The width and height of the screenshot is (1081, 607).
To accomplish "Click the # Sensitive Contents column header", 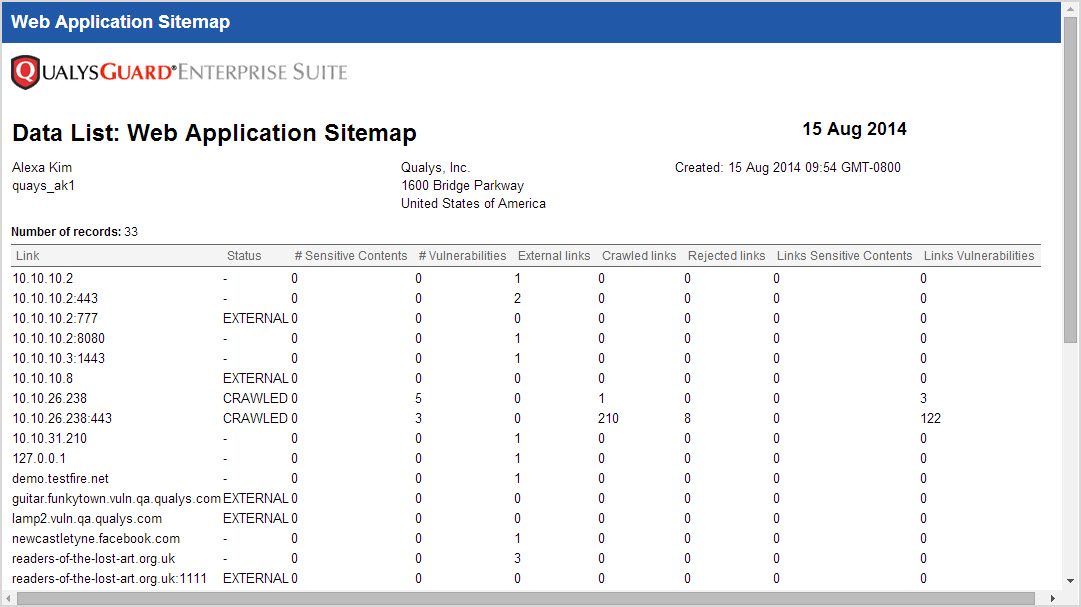I will 351,256.
